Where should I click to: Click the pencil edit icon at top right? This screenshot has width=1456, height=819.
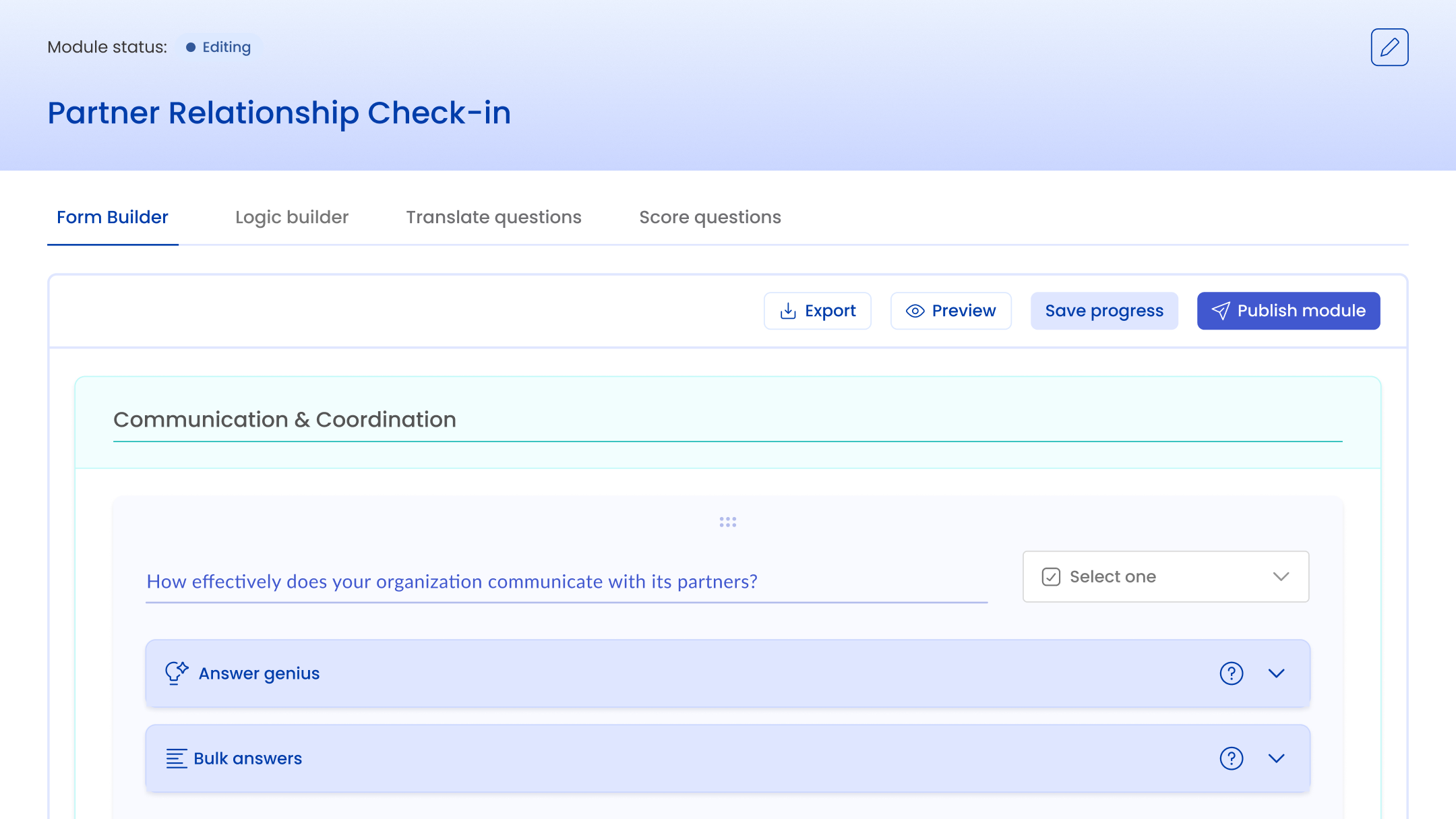[1389, 47]
